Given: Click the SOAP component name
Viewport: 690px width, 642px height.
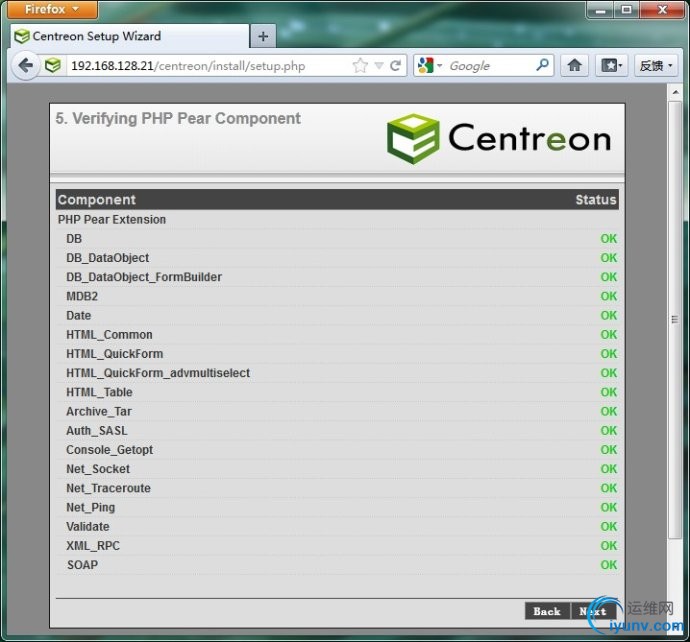Looking at the screenshot, I should coord(82,565).
